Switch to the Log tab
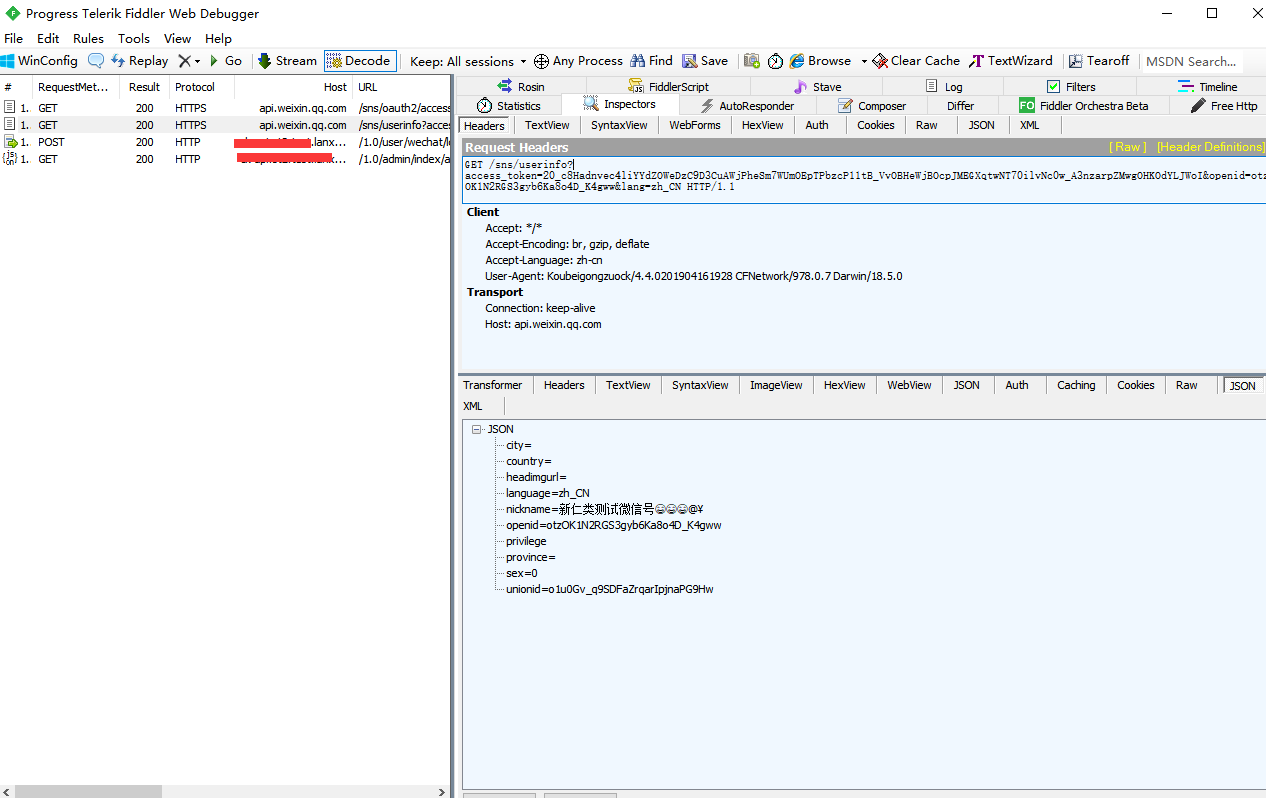 pyautogui.click(x=944, y=87)
